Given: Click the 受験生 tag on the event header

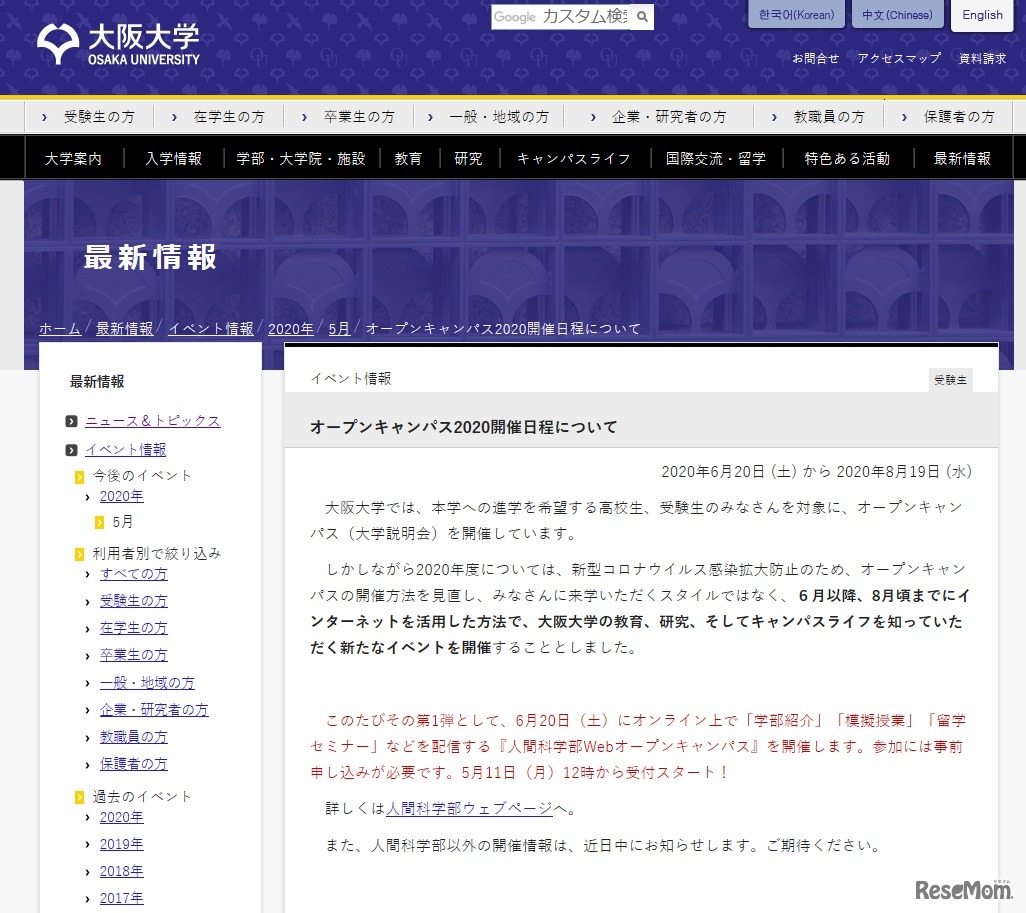Looking at the screenshot, I should (x=950, y=380).
